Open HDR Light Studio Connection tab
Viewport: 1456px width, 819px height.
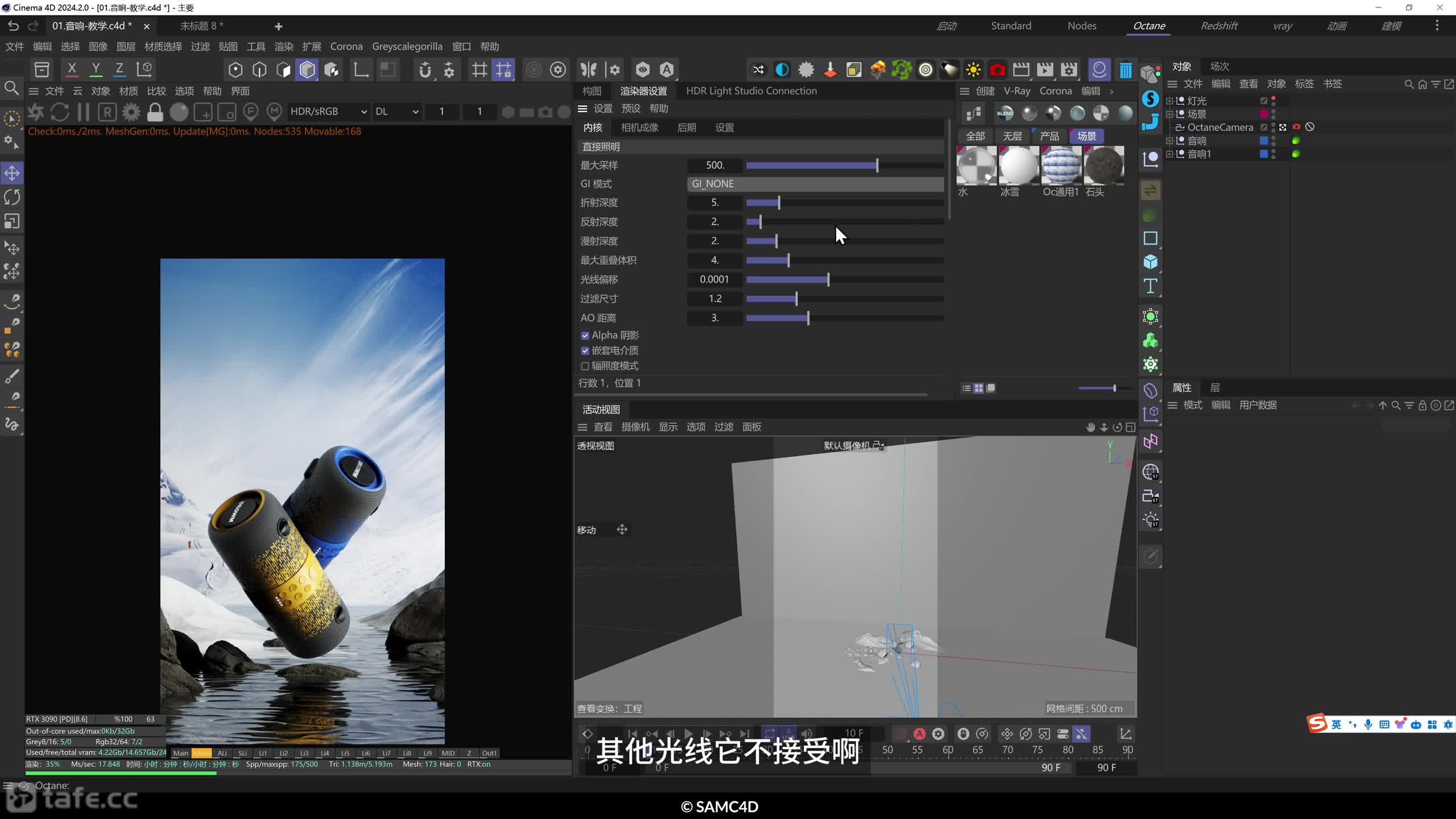click(x=751, y=91)
